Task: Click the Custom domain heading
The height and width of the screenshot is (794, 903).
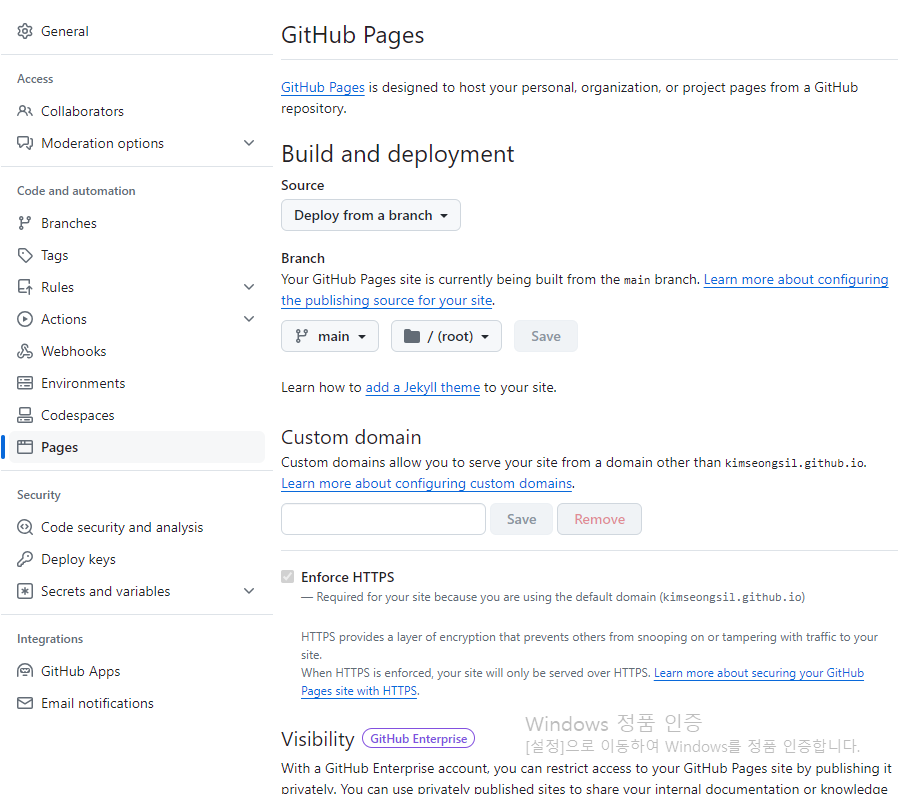Action: tap(351, 438)
